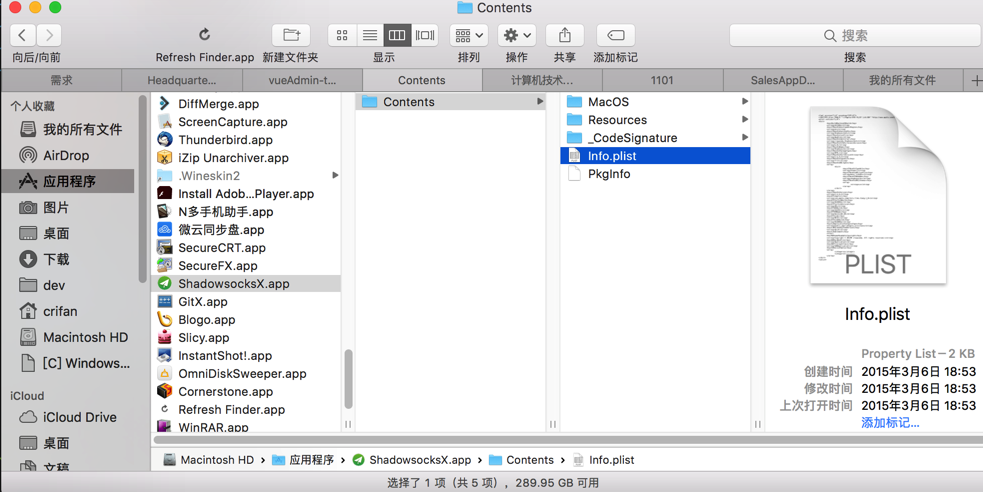This screenshot has width=983, height=492.
Task: Click the Info.plist PLIST preview thumbnail
Action: (x=878, y=196)
